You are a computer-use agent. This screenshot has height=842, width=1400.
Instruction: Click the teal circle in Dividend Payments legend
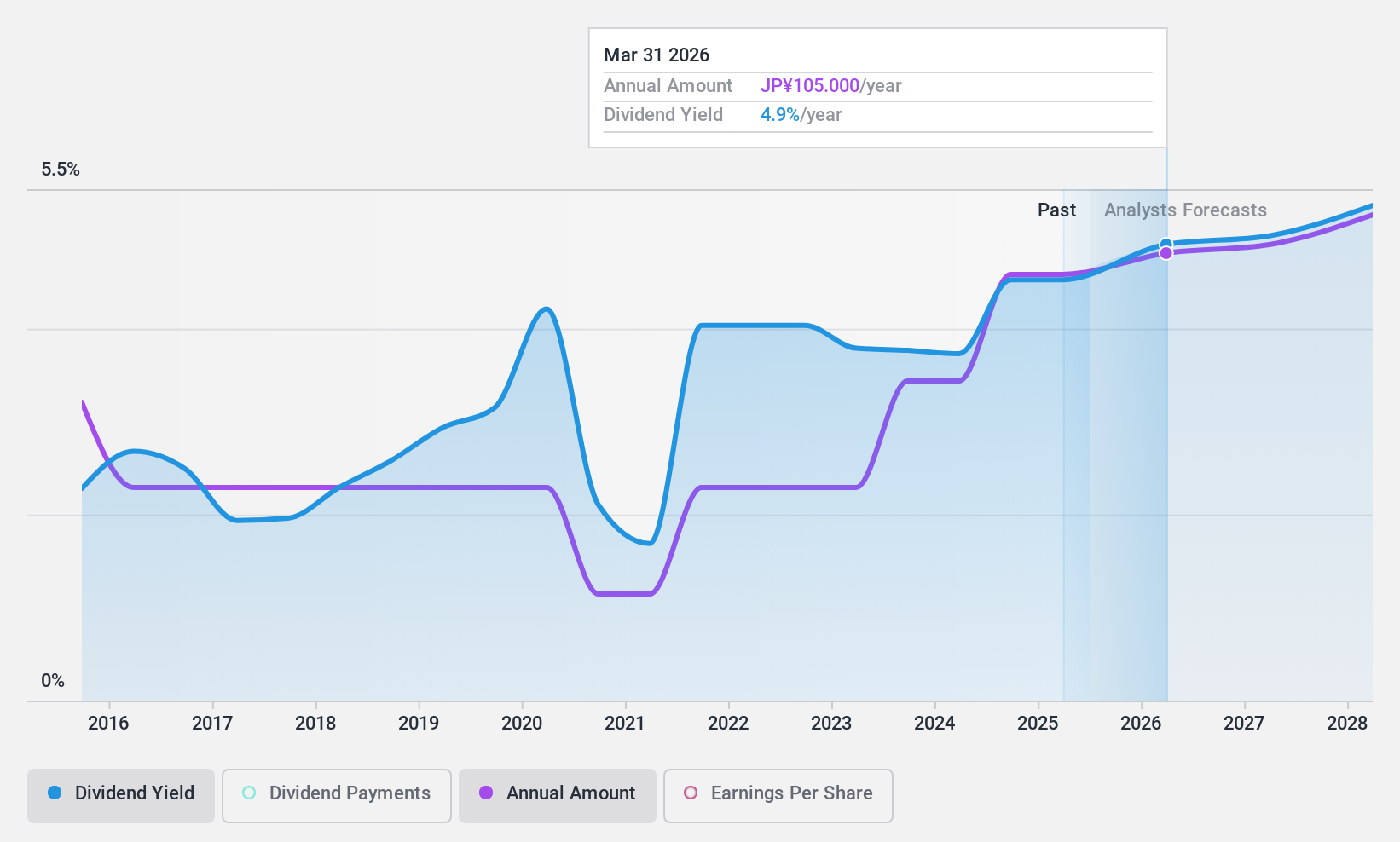point(249,793)
